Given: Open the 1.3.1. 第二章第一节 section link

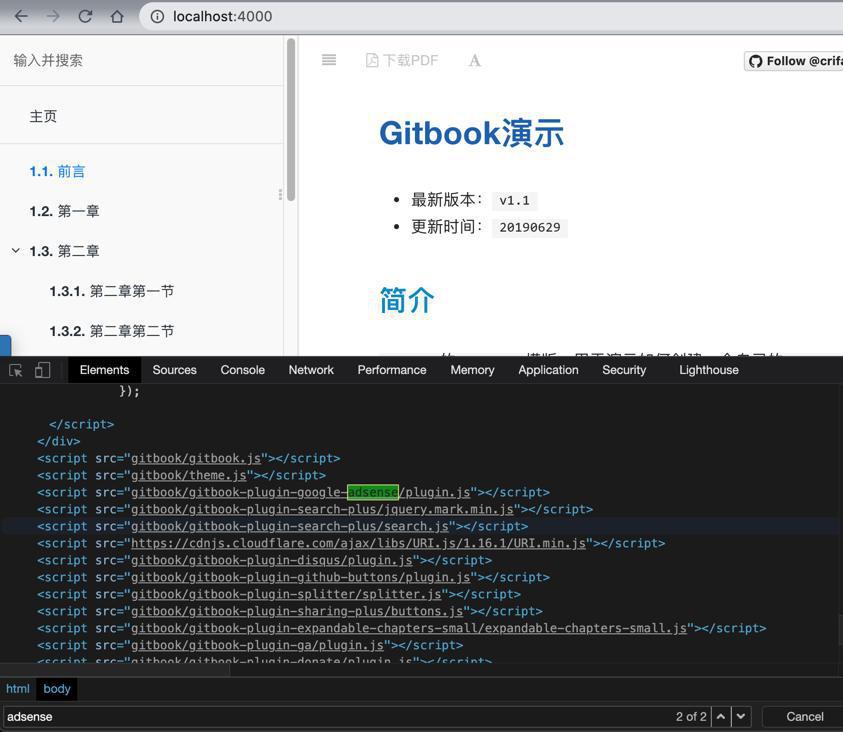Looking at the screenshot, I should pos(112,291).
